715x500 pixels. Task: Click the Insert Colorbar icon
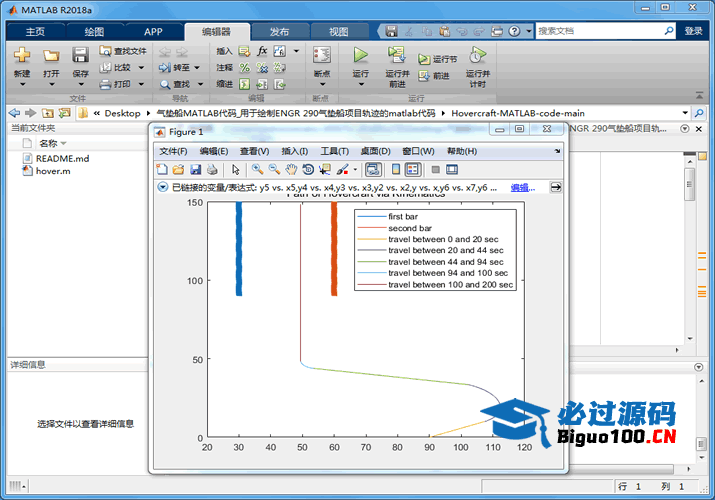pos(396,170)
